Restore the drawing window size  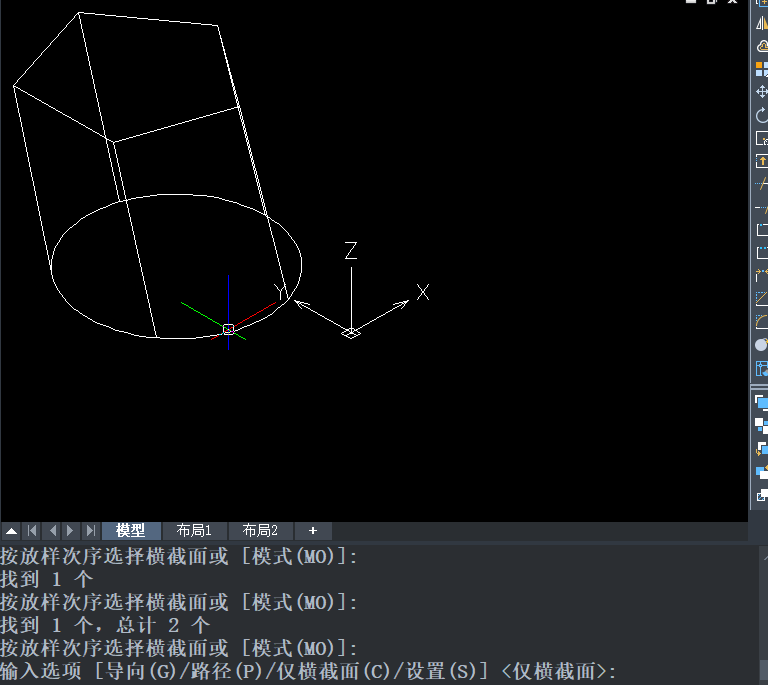[x=712, y=2]
